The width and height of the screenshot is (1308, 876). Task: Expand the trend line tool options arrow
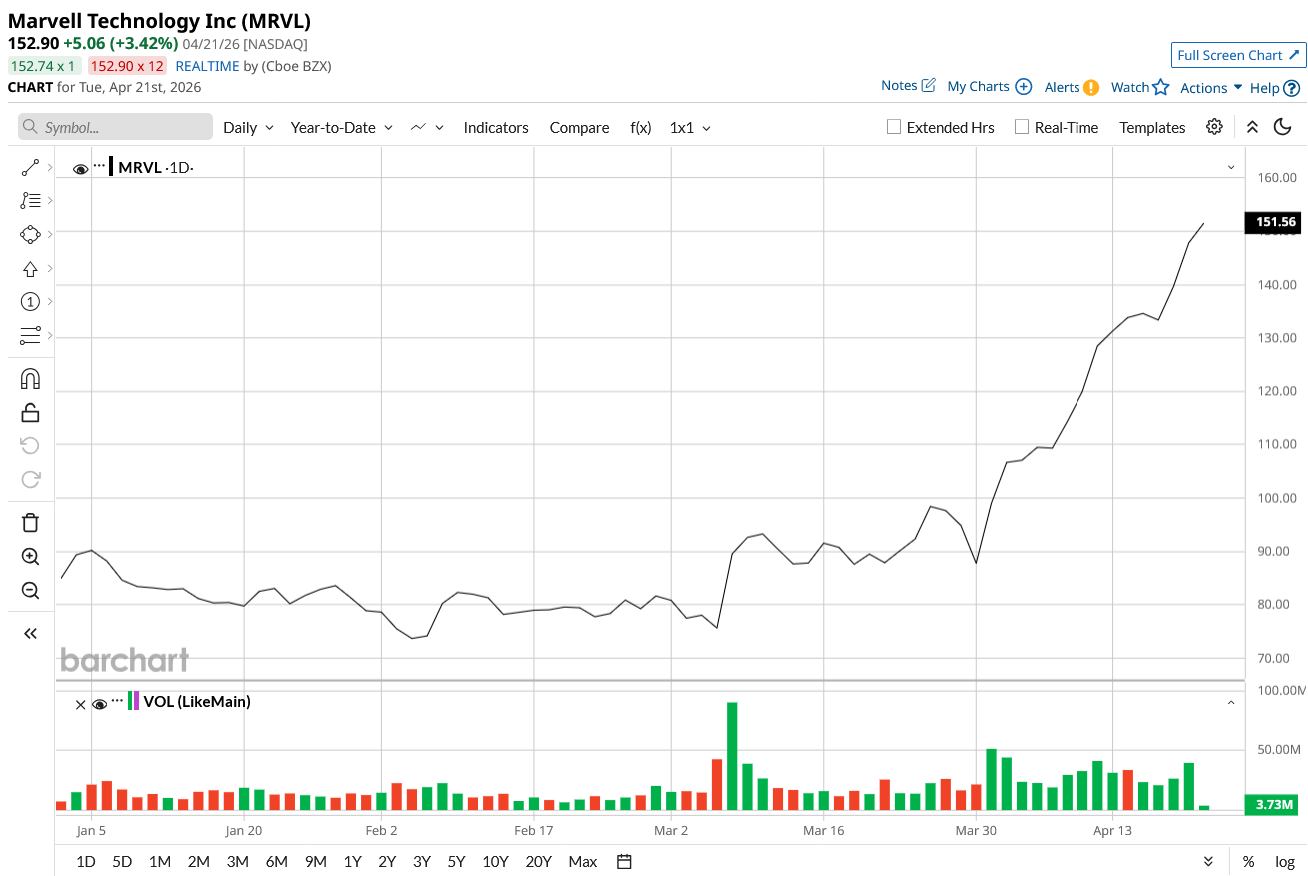[x=50, y=167]
